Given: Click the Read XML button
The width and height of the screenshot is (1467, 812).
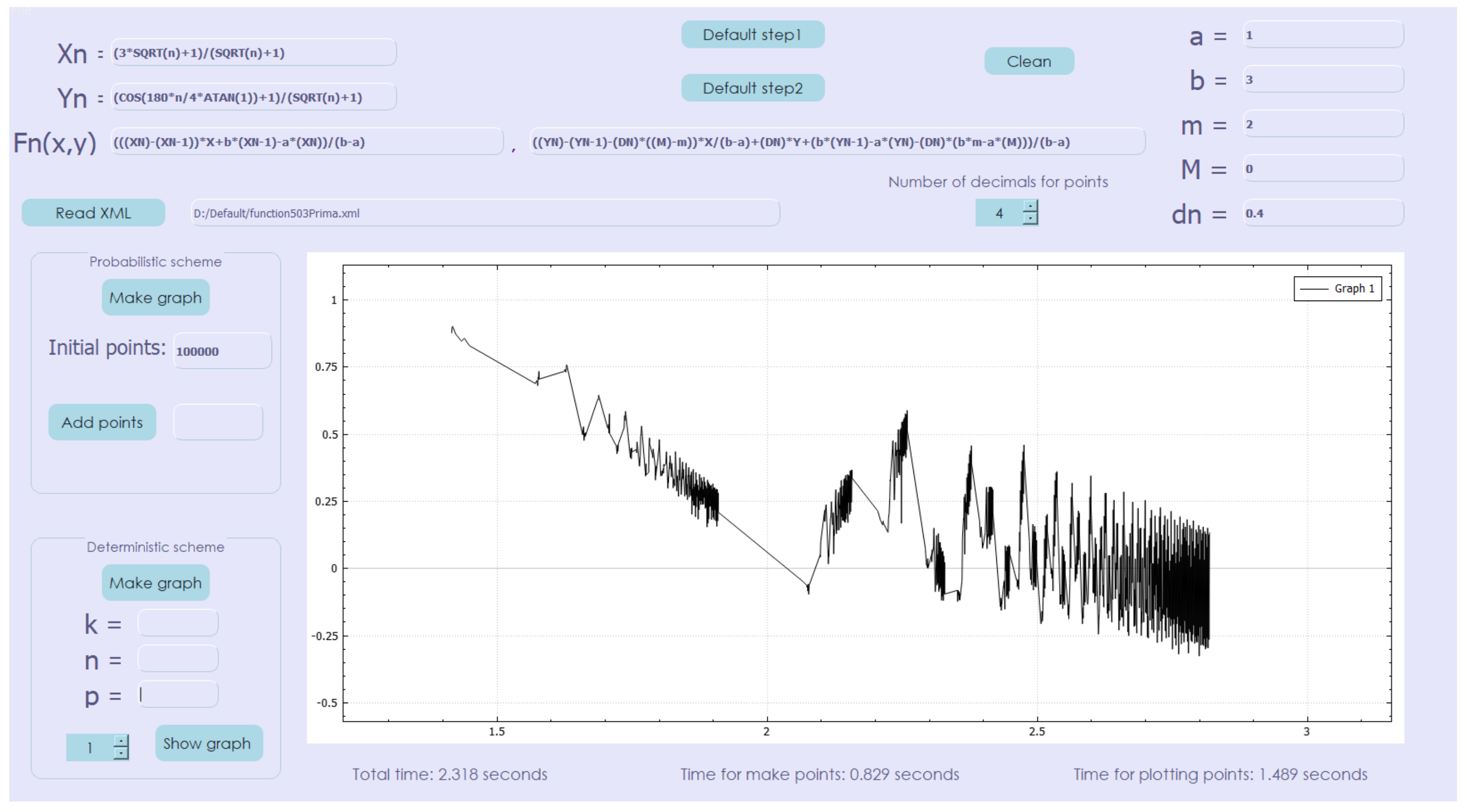Looking at the screenshot, I should point(93,213).
